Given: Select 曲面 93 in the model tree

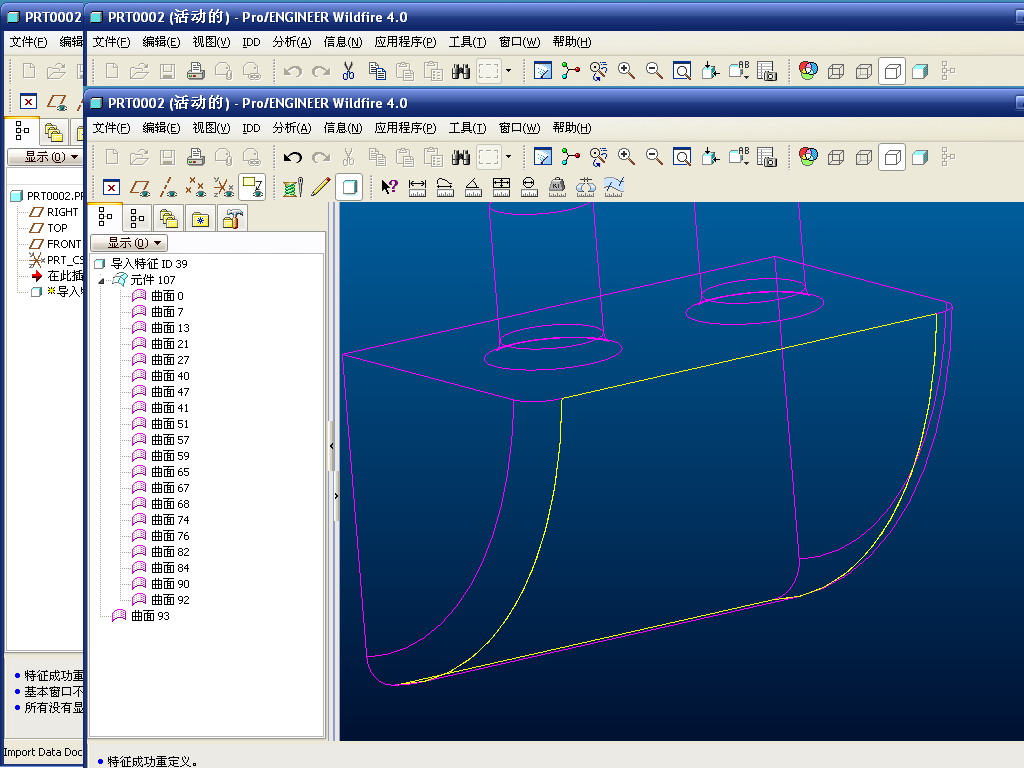Looking at the screenshot, I should tap(150, 616).
